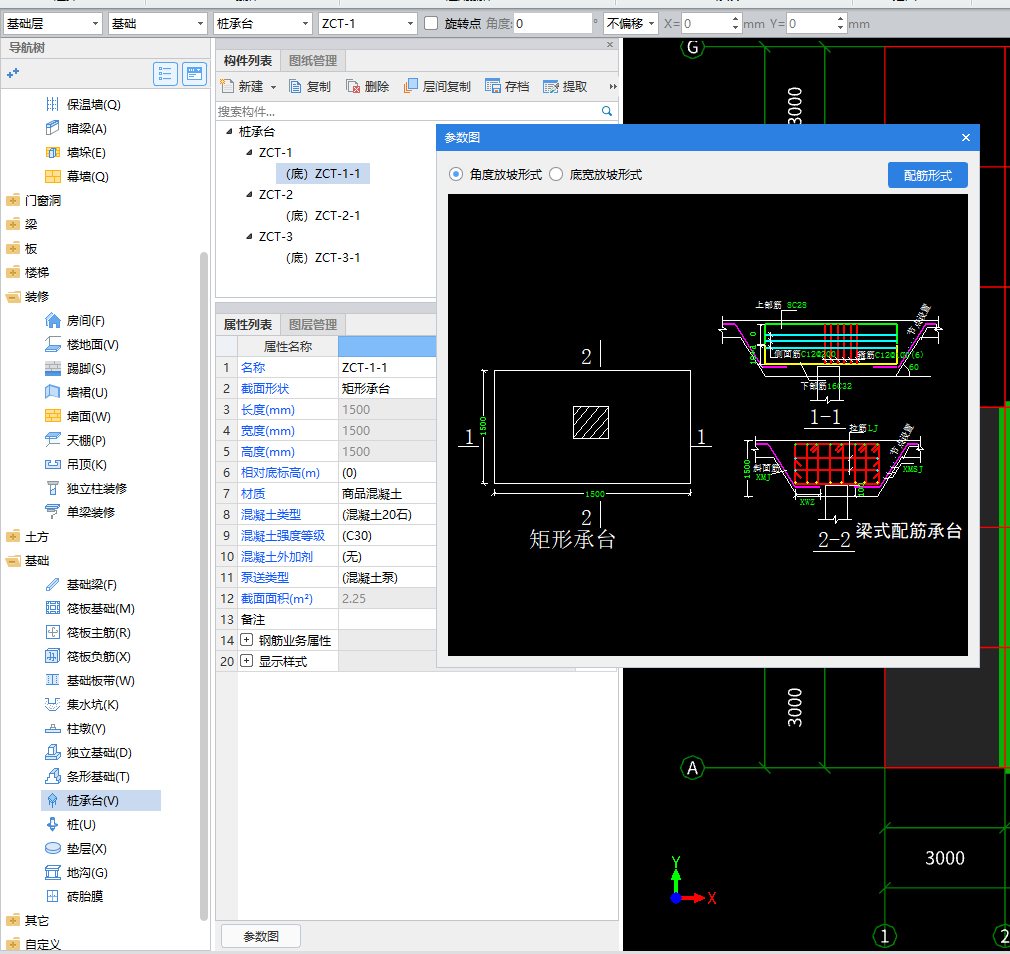Select (底) ZCT-3-1 in component tree
Screen dimensions: 1010x954
[x=323, y=258]
